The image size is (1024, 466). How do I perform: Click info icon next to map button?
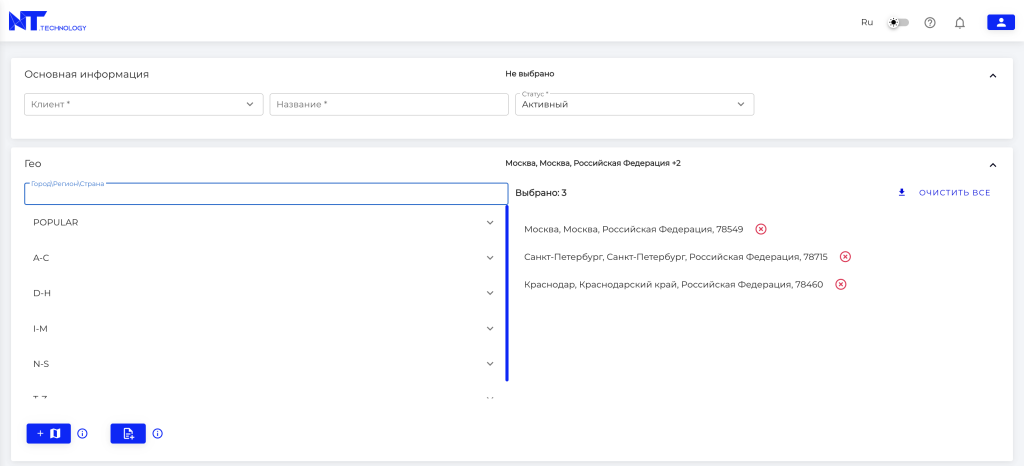83,433
